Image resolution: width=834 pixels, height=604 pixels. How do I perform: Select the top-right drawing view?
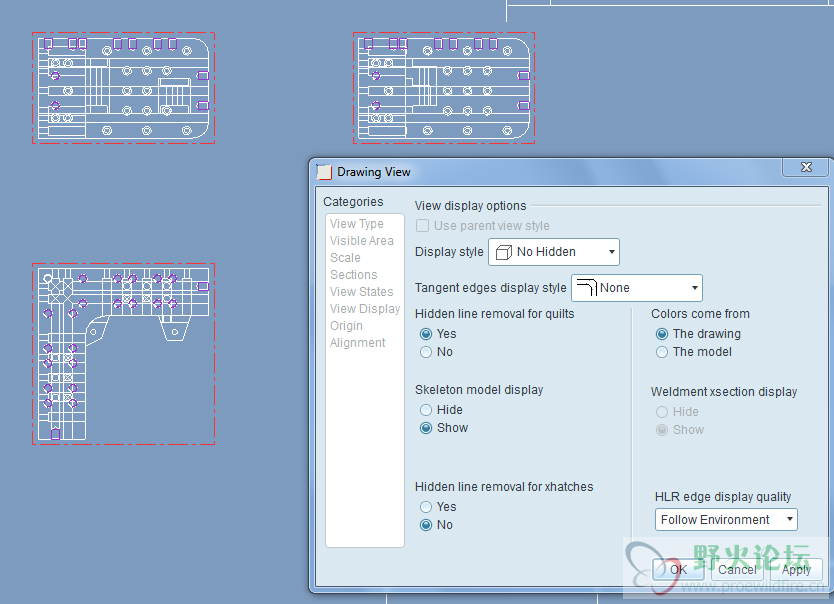coord(444,88)
